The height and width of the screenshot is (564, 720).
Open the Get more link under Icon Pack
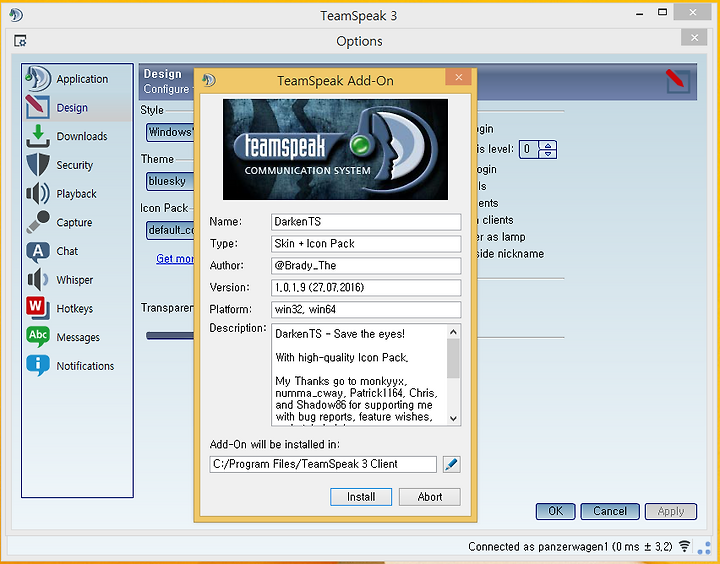(x=175, y=259)
